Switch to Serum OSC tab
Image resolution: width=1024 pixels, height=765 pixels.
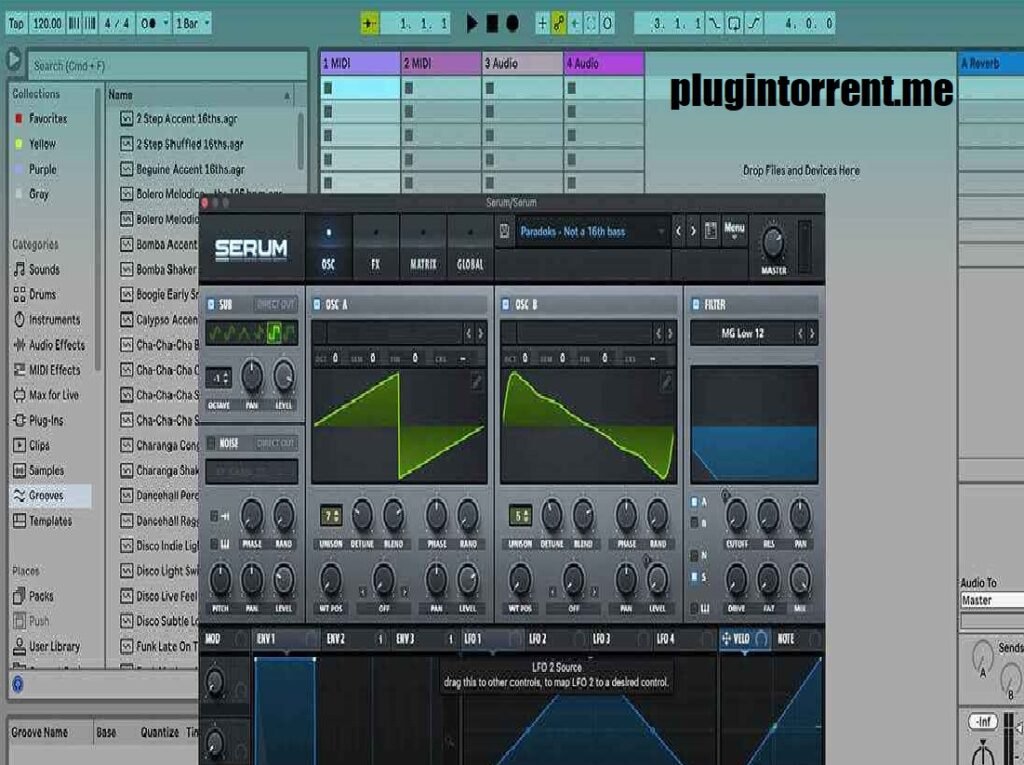(328, 248)
